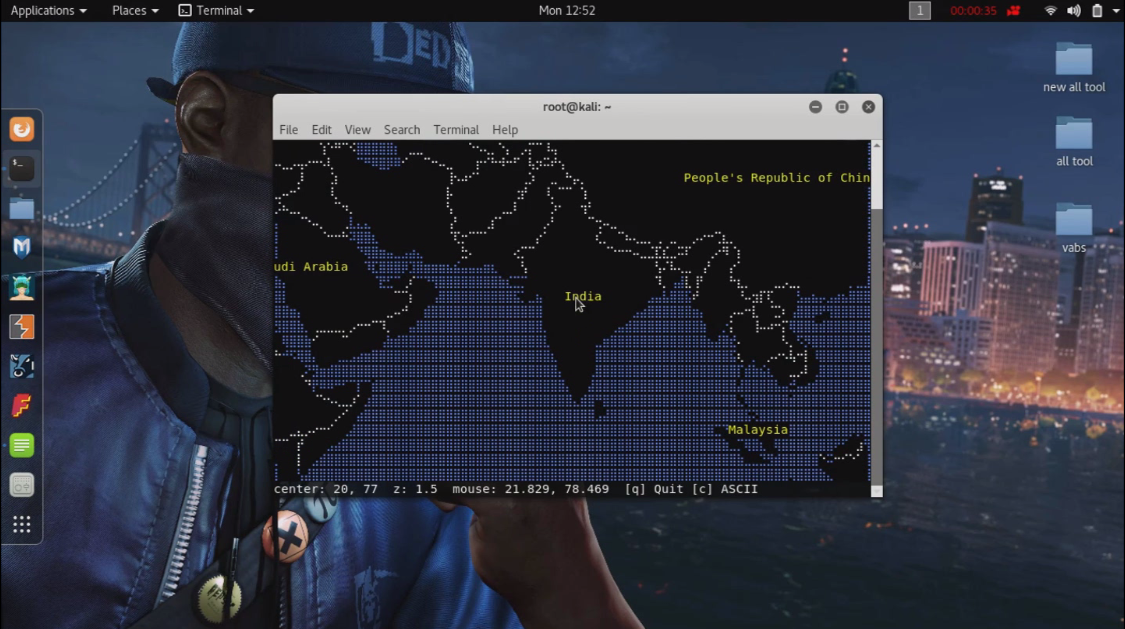Launch Burp Suite from the dock
The height and width of the screenshot is (629, 1125).
tap(22, 327)
